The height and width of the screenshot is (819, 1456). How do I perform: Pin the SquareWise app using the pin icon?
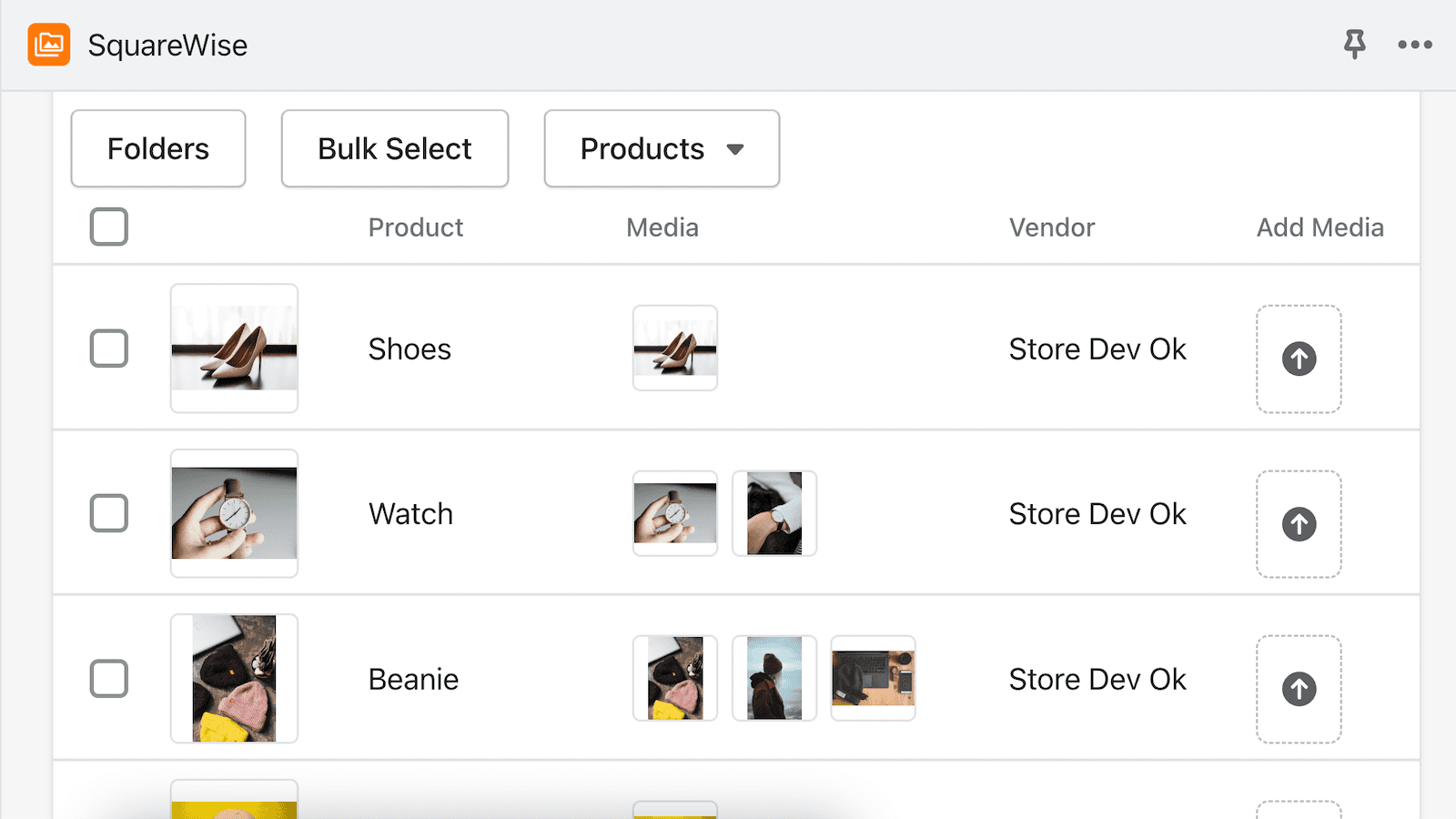click(1355, 45)
